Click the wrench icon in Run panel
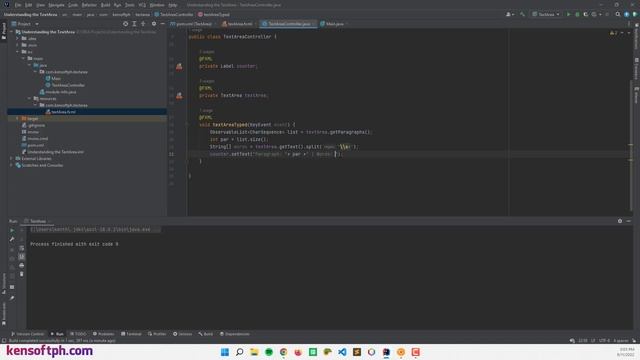This screenshot has height=360, width=640. tap(12, 239)
